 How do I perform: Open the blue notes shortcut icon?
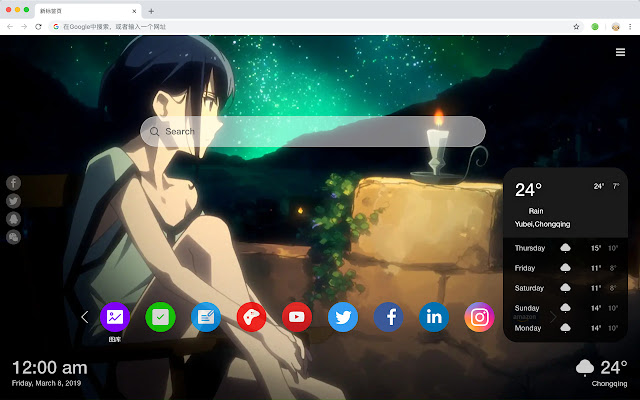click(206, 317)
